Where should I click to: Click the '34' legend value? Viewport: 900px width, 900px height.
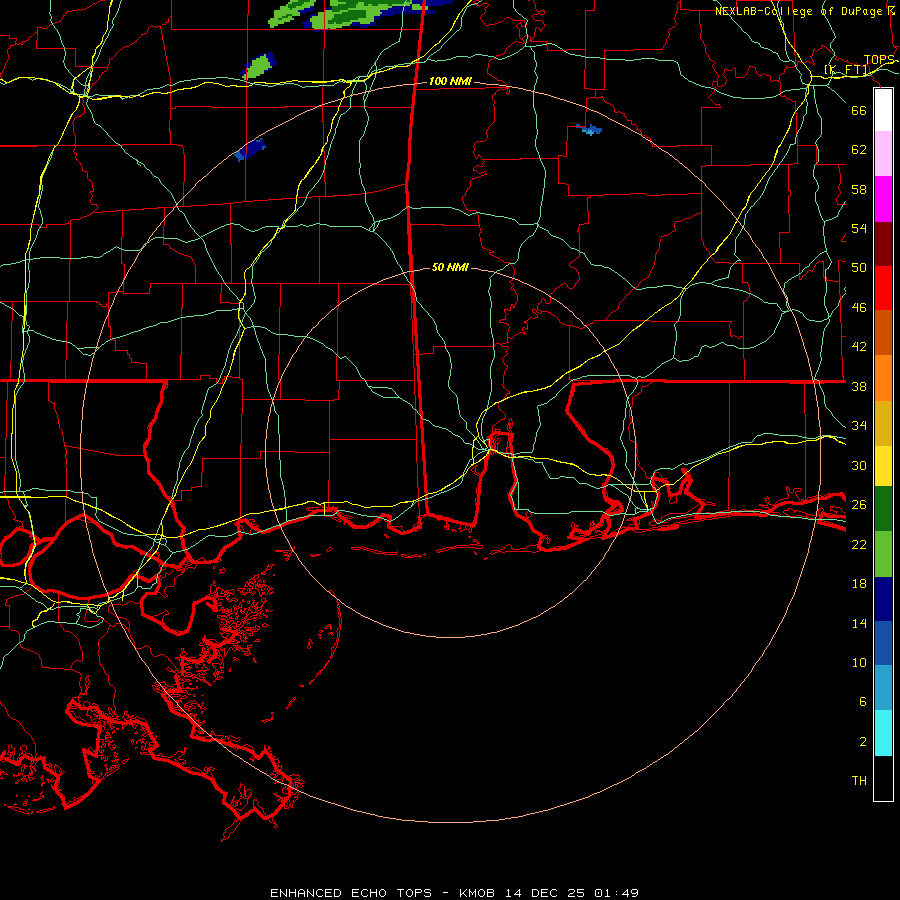pos(859,425)
